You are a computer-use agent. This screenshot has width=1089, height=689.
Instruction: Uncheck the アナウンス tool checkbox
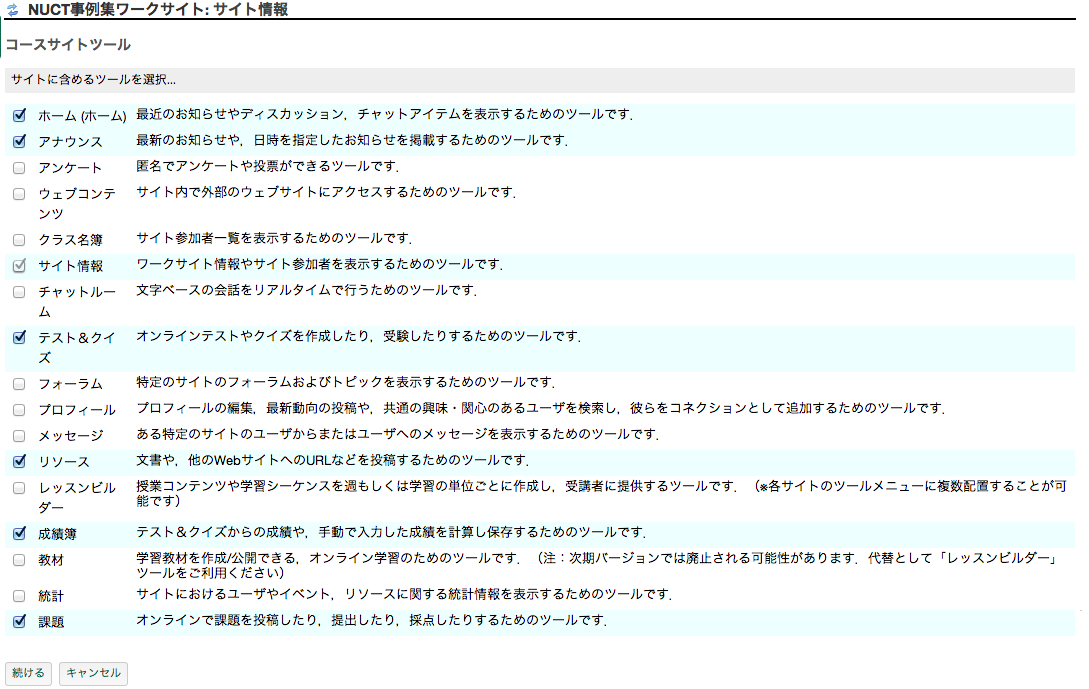pyautogui.click(x=19, y=141)
